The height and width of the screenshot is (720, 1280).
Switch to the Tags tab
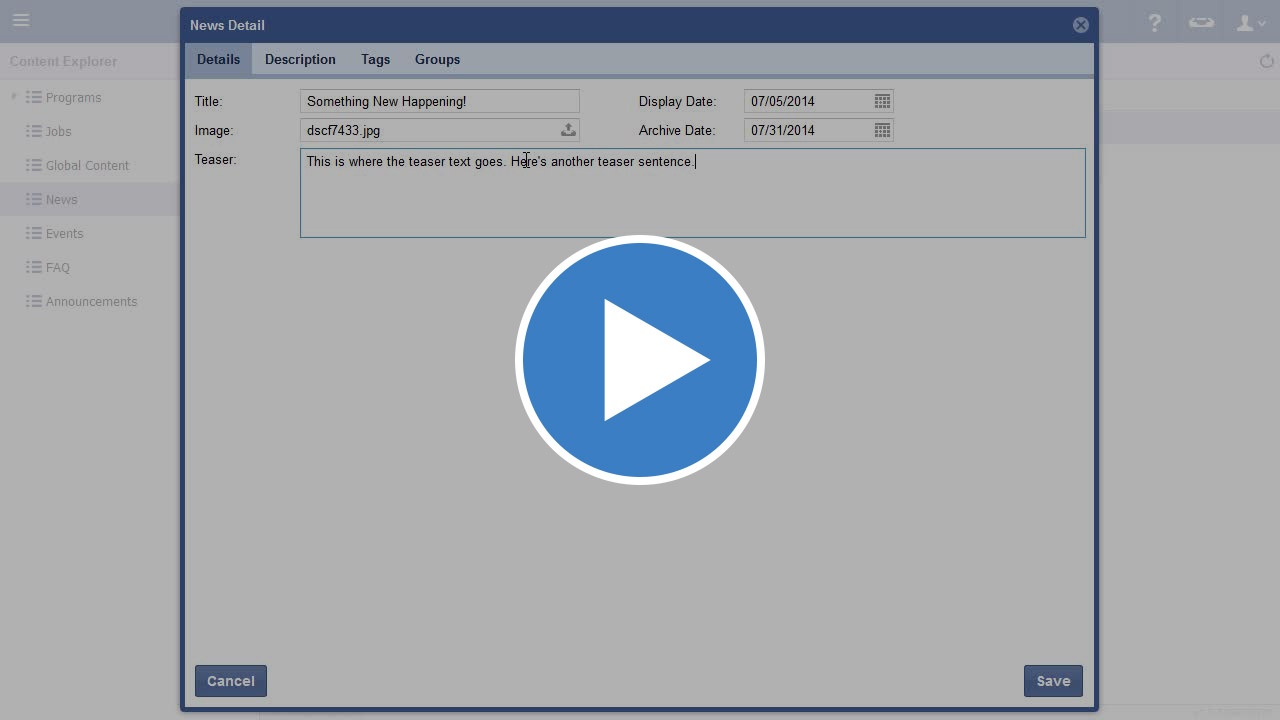[375, 59]
